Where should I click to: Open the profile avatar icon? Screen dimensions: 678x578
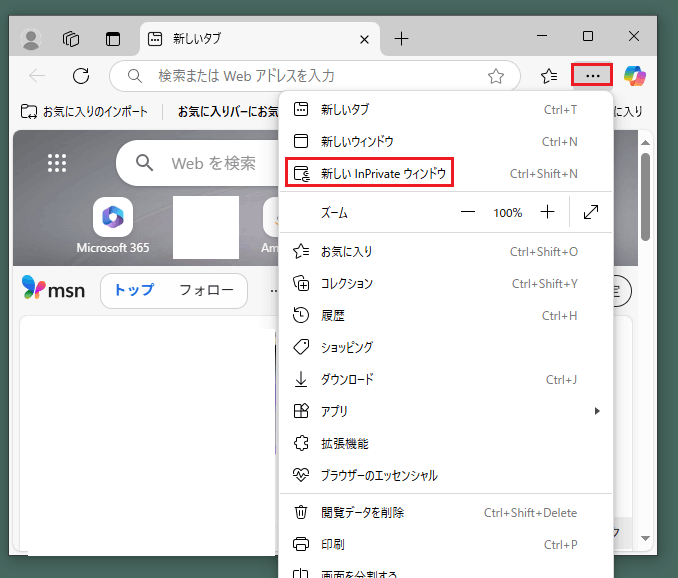[31, 39]
